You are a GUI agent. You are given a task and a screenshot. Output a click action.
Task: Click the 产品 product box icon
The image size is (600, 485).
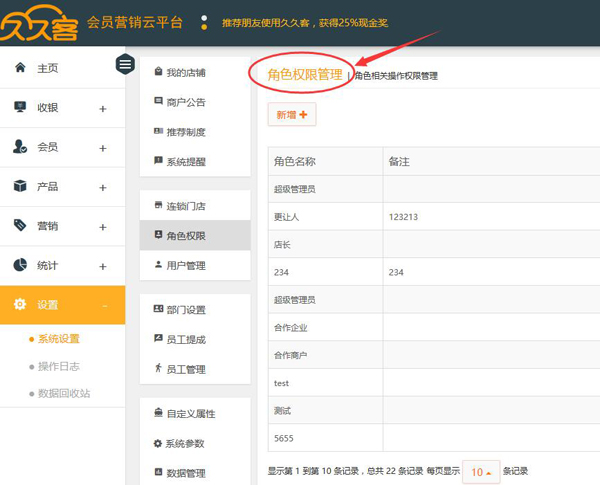[20, 186]
